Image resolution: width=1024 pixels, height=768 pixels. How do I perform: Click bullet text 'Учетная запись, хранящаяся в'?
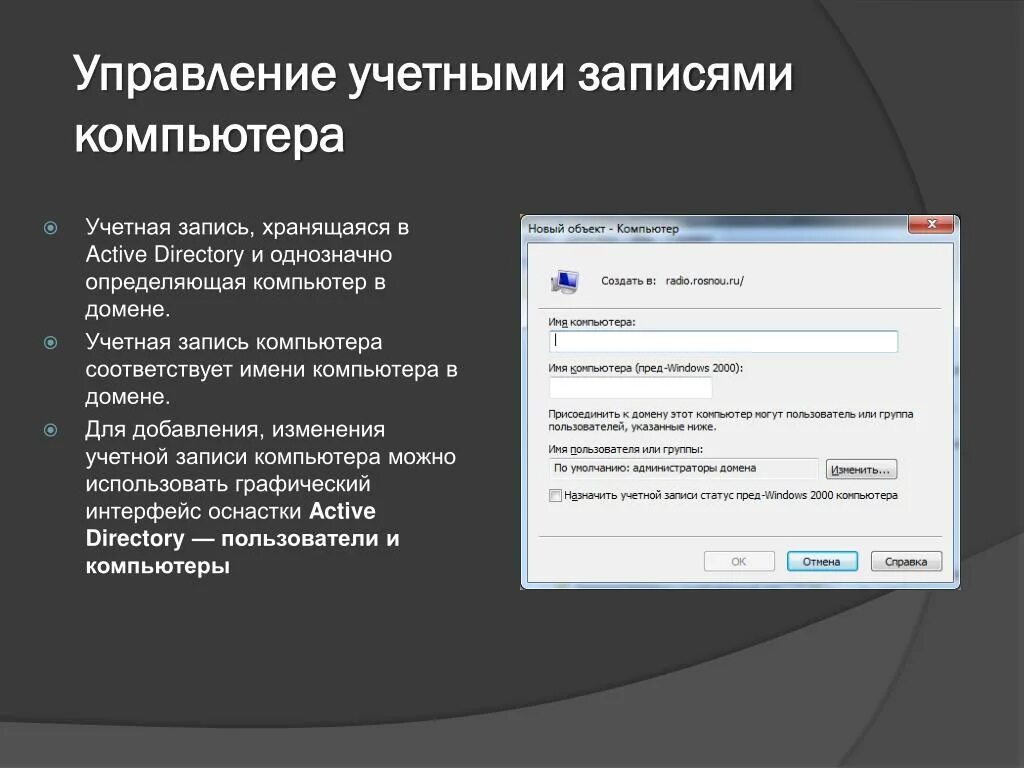coord(248,227)
